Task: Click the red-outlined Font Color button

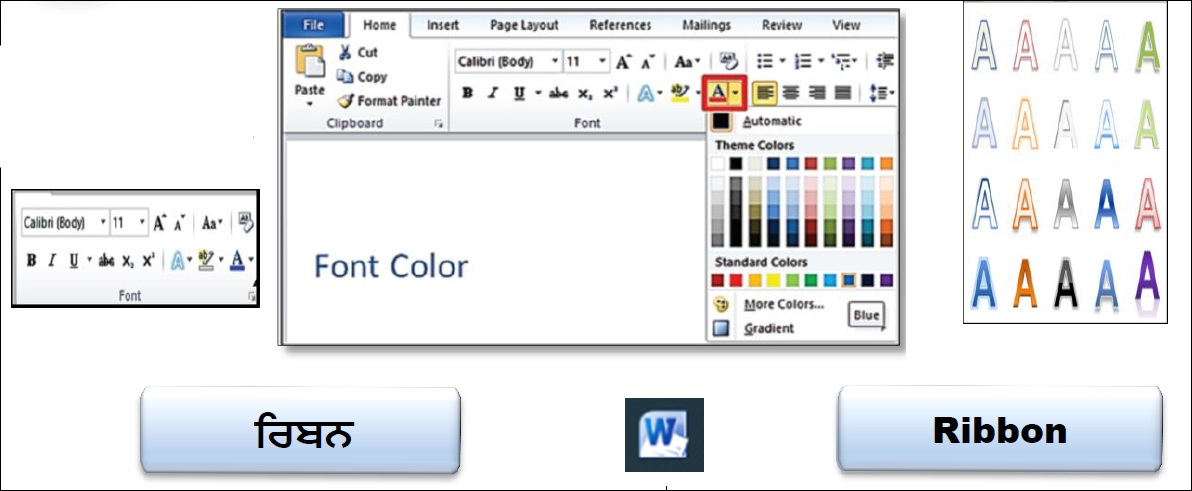Action: (x=718, y=93)
